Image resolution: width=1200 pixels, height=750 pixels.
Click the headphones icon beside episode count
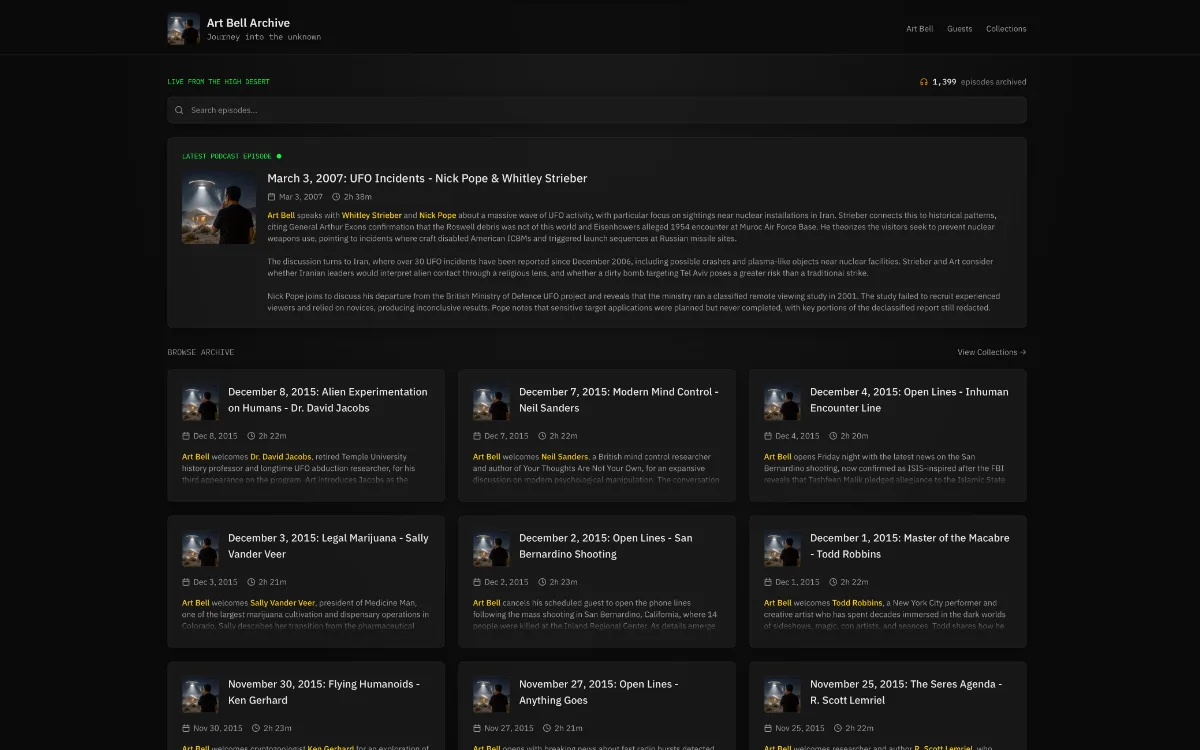tap(924, 82)
